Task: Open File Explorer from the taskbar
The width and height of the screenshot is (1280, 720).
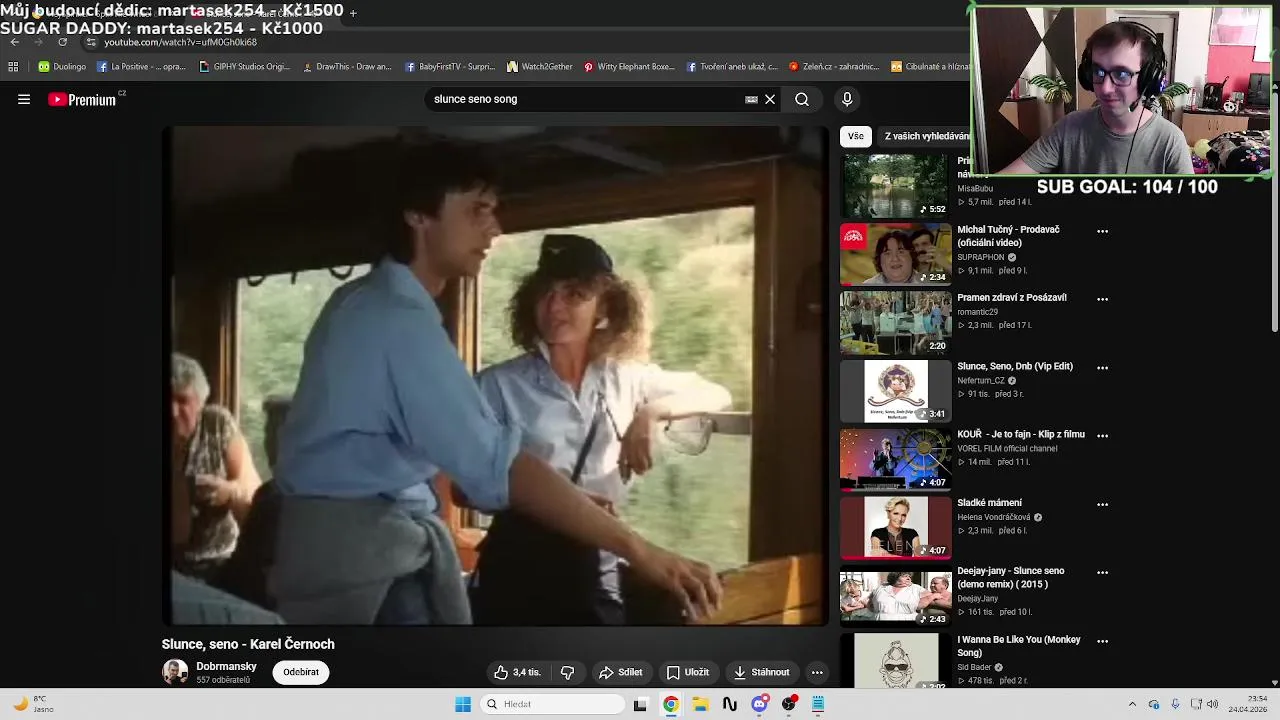Action: pos(701,704)
